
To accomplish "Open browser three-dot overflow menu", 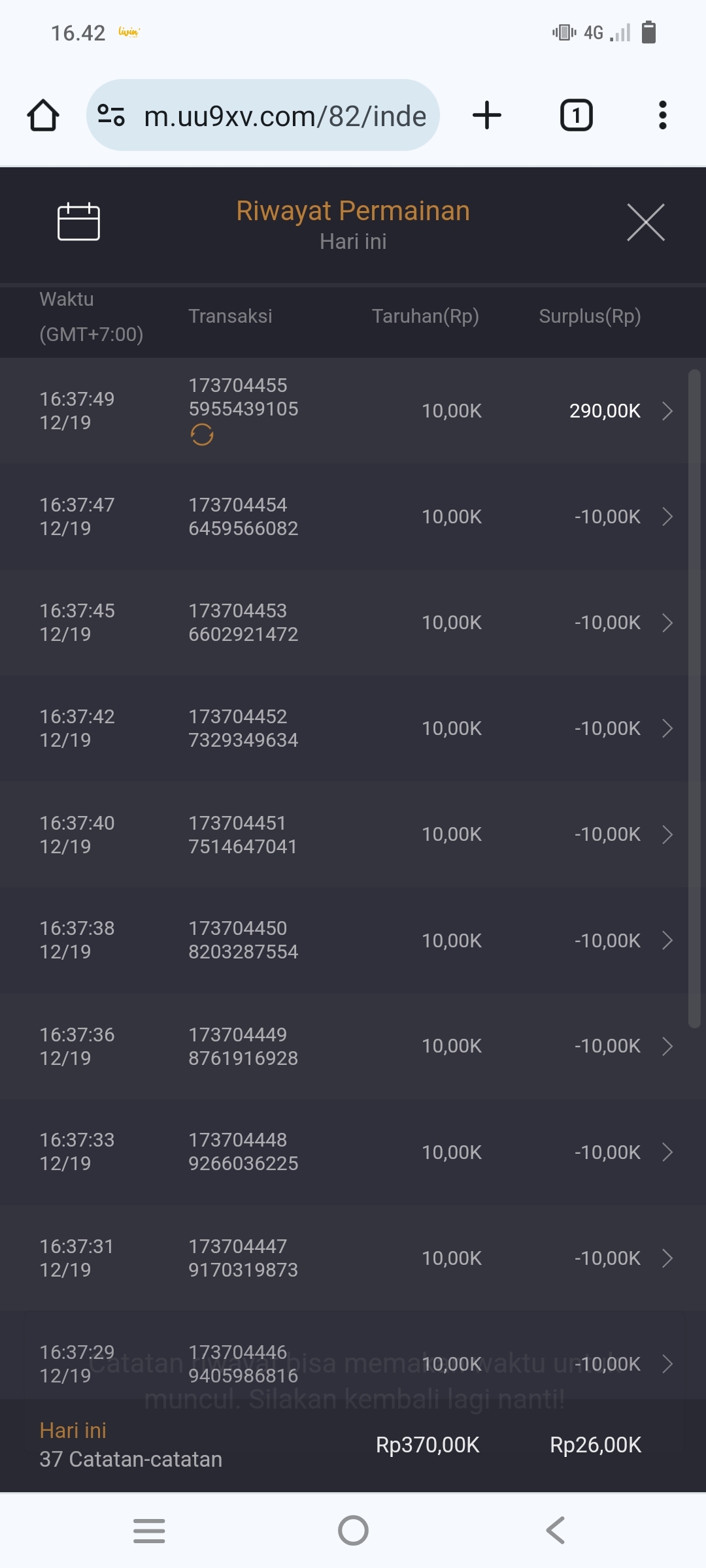I will (662, 116).
